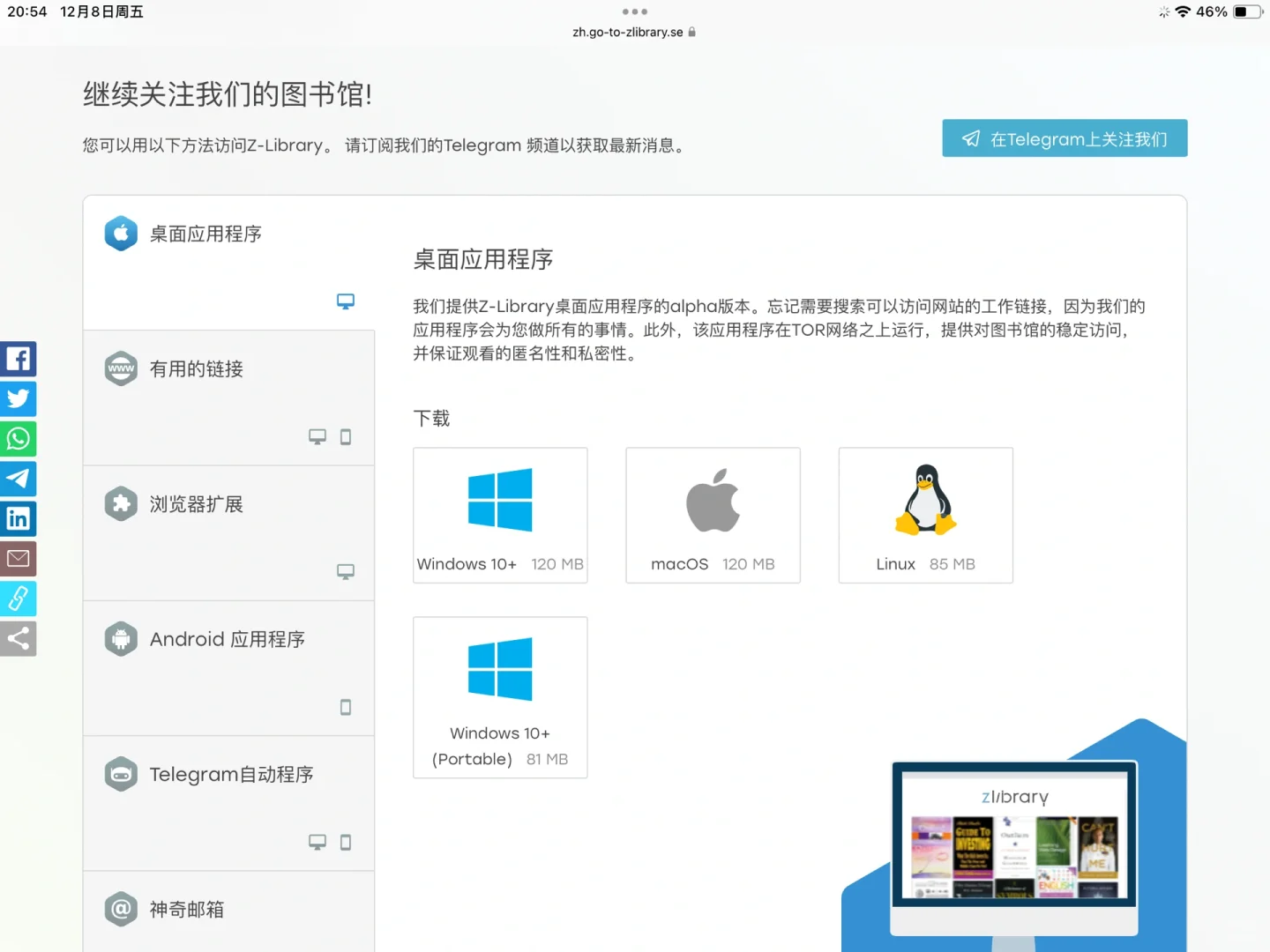Share page on LinkedIn

coord(18,518)
